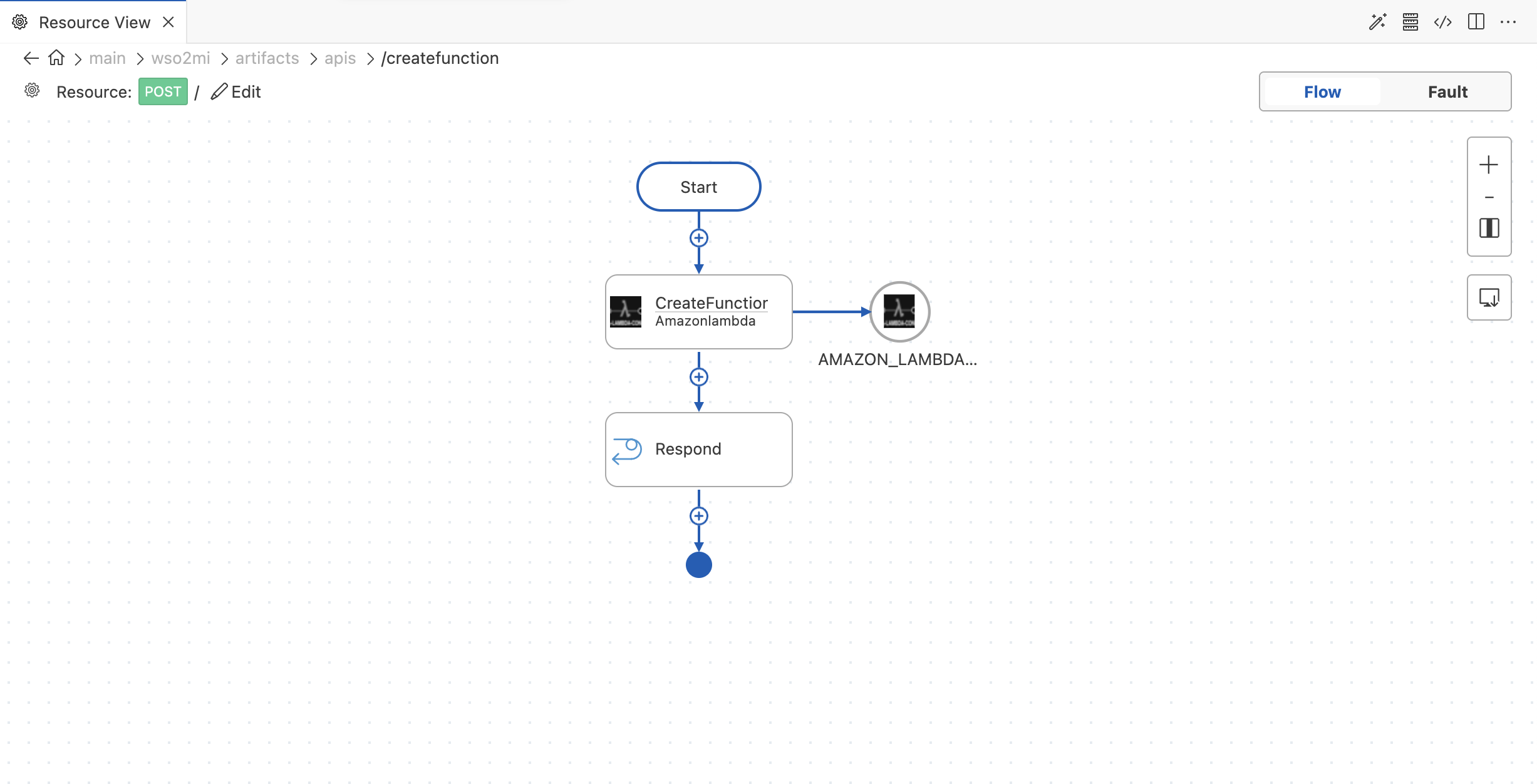Open the AMAZON_LAMBDA connection circle
The width and height of the screenshot is (1537, 784).
[x=899, y=312]
